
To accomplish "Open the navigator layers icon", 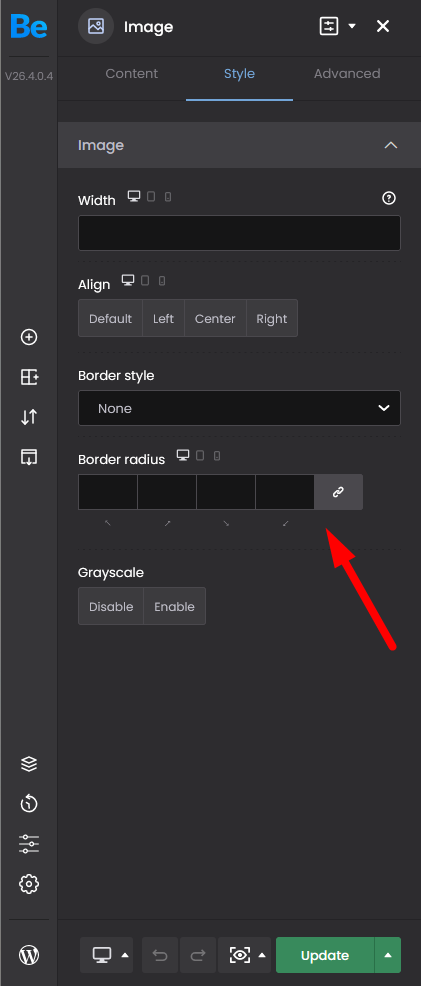I will pos(29,763).
